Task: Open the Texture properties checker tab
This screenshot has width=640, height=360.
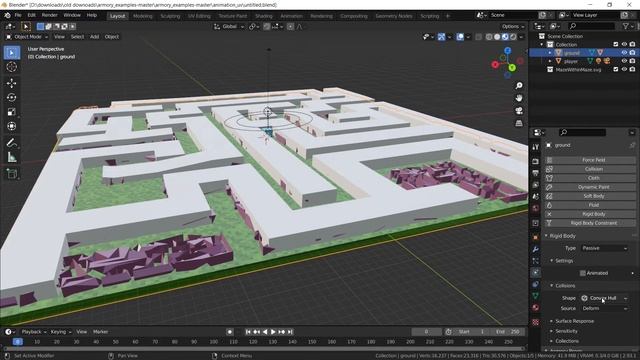Action: (536, 322)
